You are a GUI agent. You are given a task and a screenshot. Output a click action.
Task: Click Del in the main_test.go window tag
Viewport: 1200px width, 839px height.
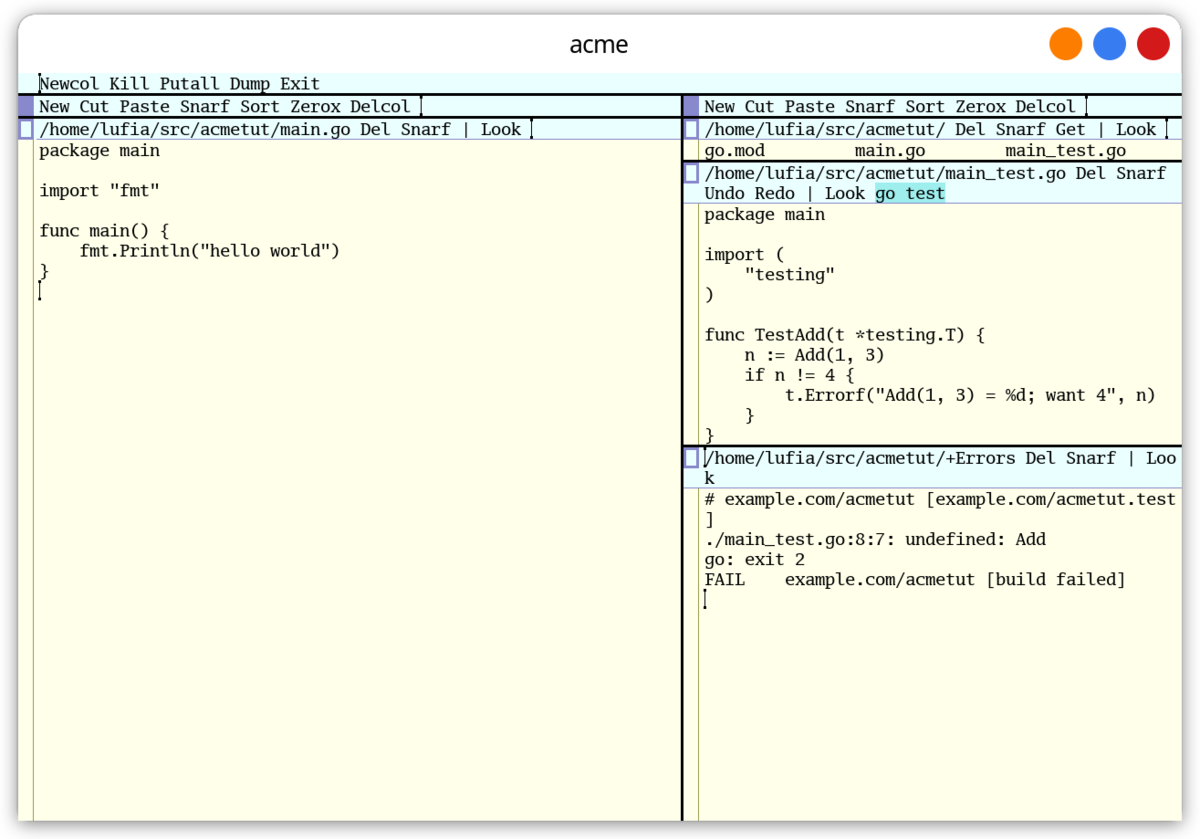point(1091,173)
